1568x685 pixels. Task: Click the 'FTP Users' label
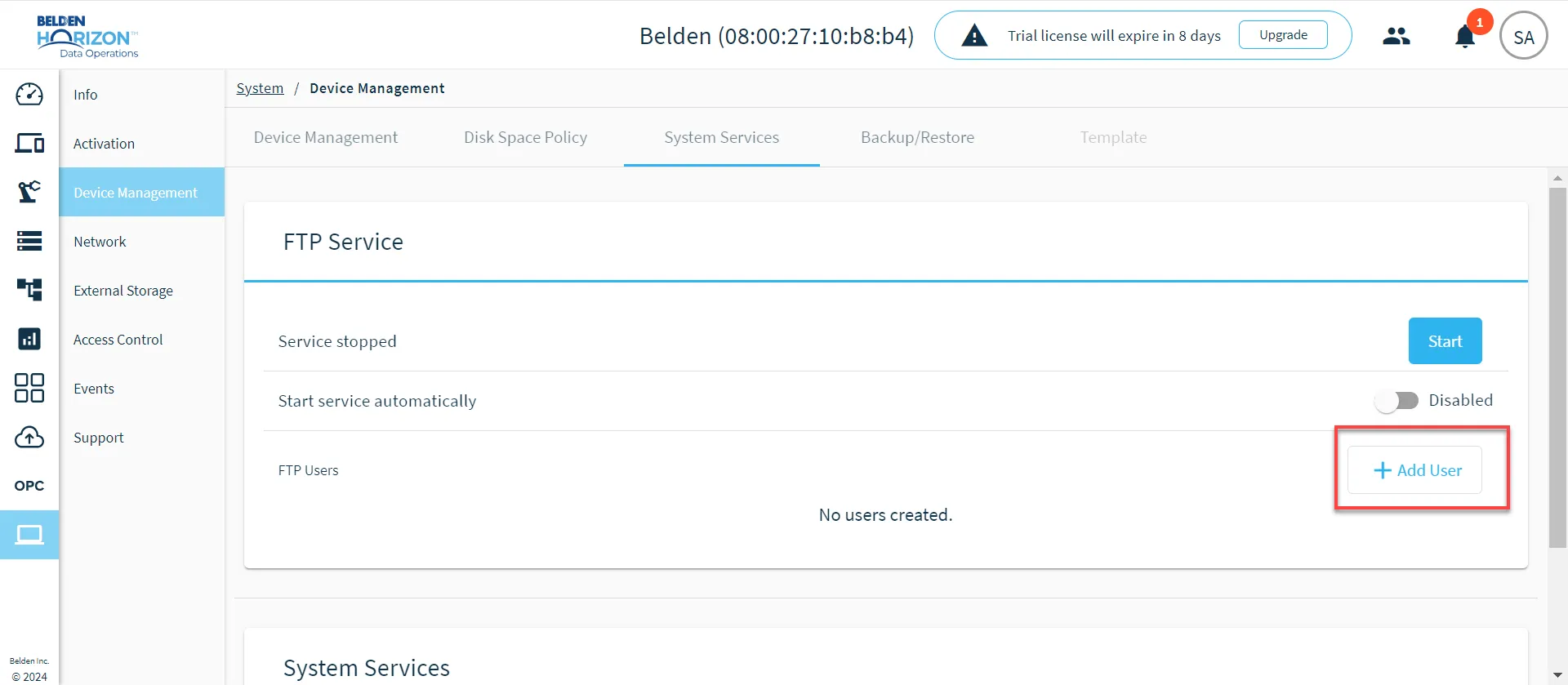point(308,470)
